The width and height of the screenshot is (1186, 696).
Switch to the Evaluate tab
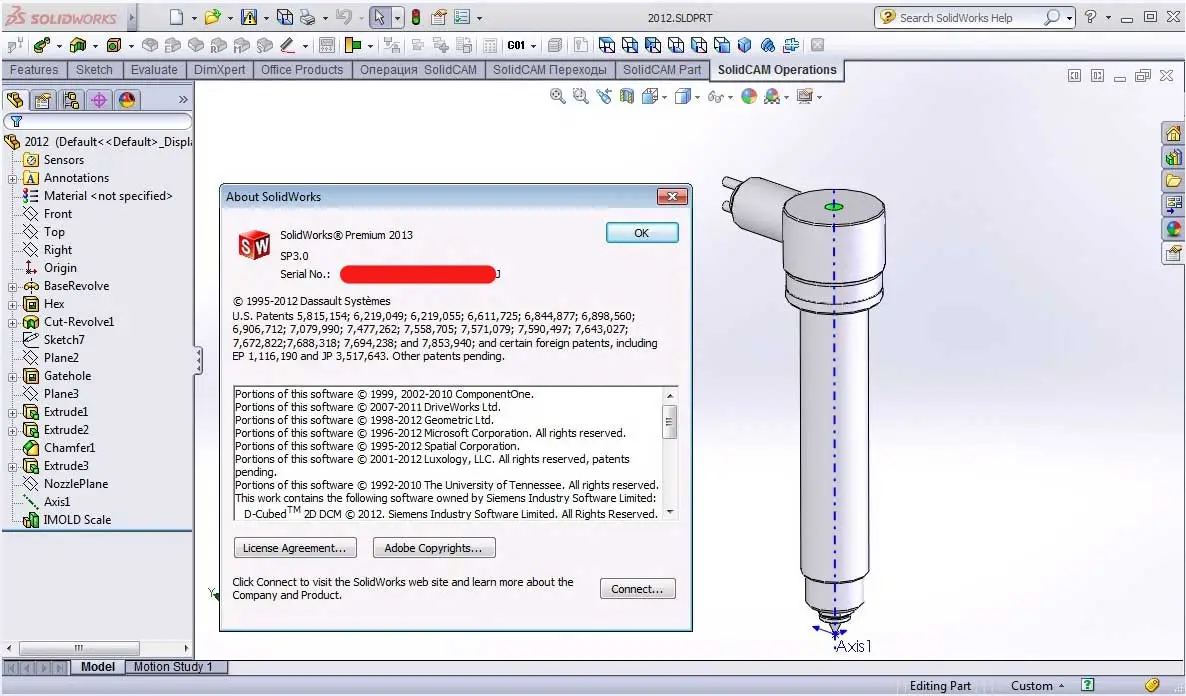(154, 70)
